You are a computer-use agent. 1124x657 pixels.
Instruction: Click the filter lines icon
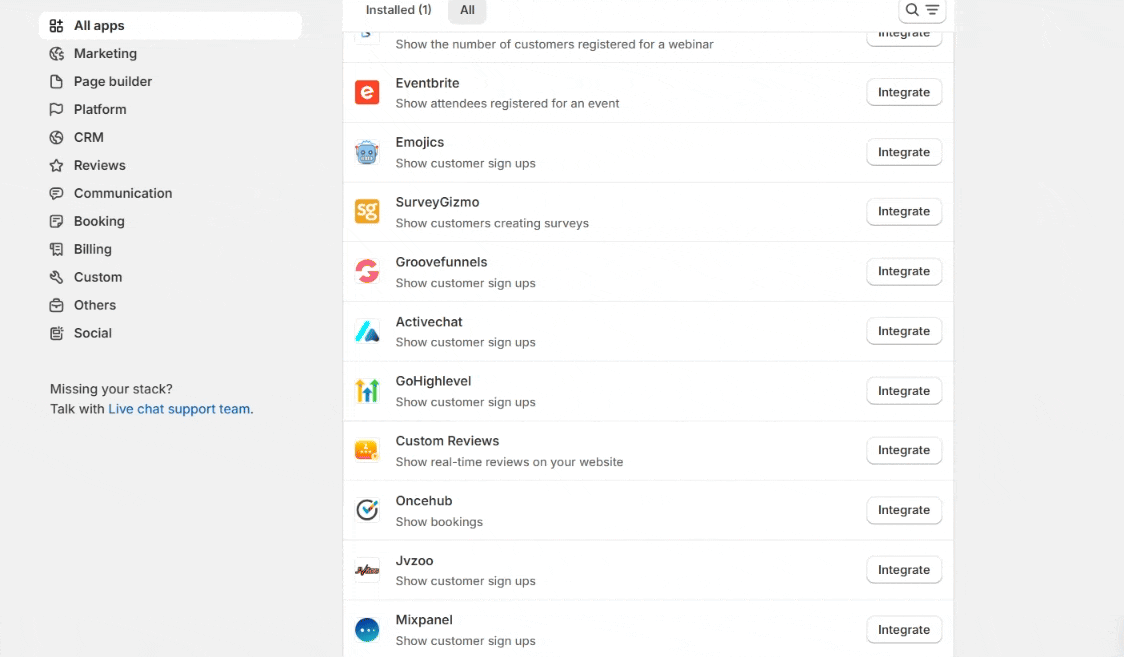932,10
